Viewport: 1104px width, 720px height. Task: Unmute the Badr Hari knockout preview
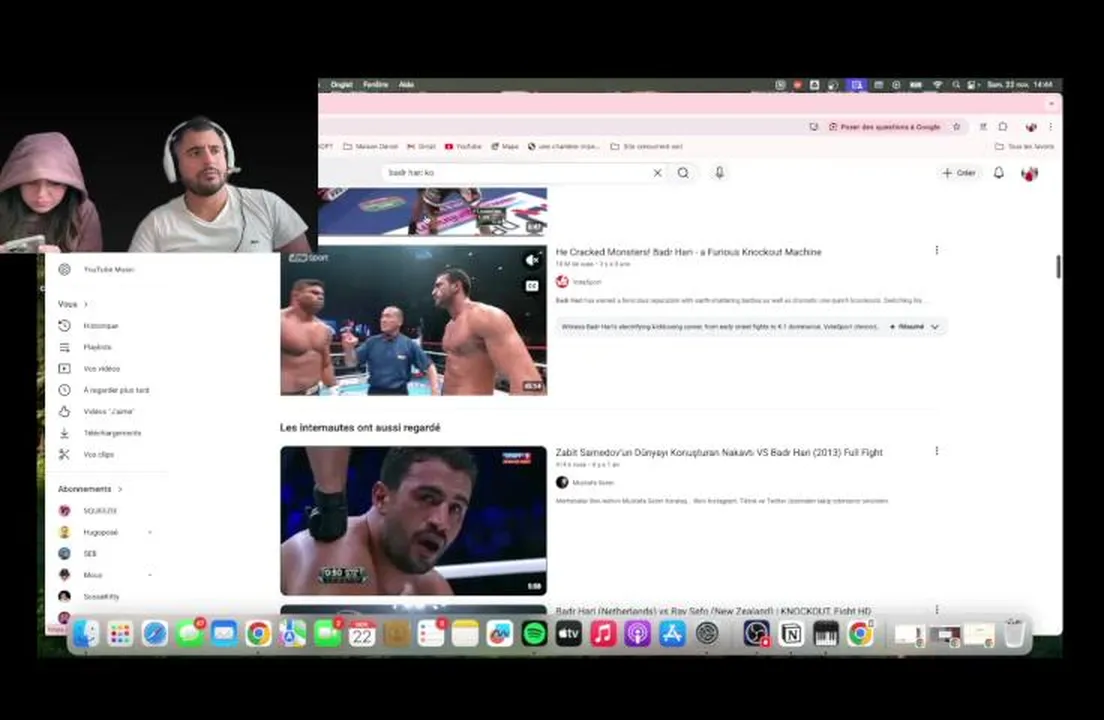coord(532,260)
